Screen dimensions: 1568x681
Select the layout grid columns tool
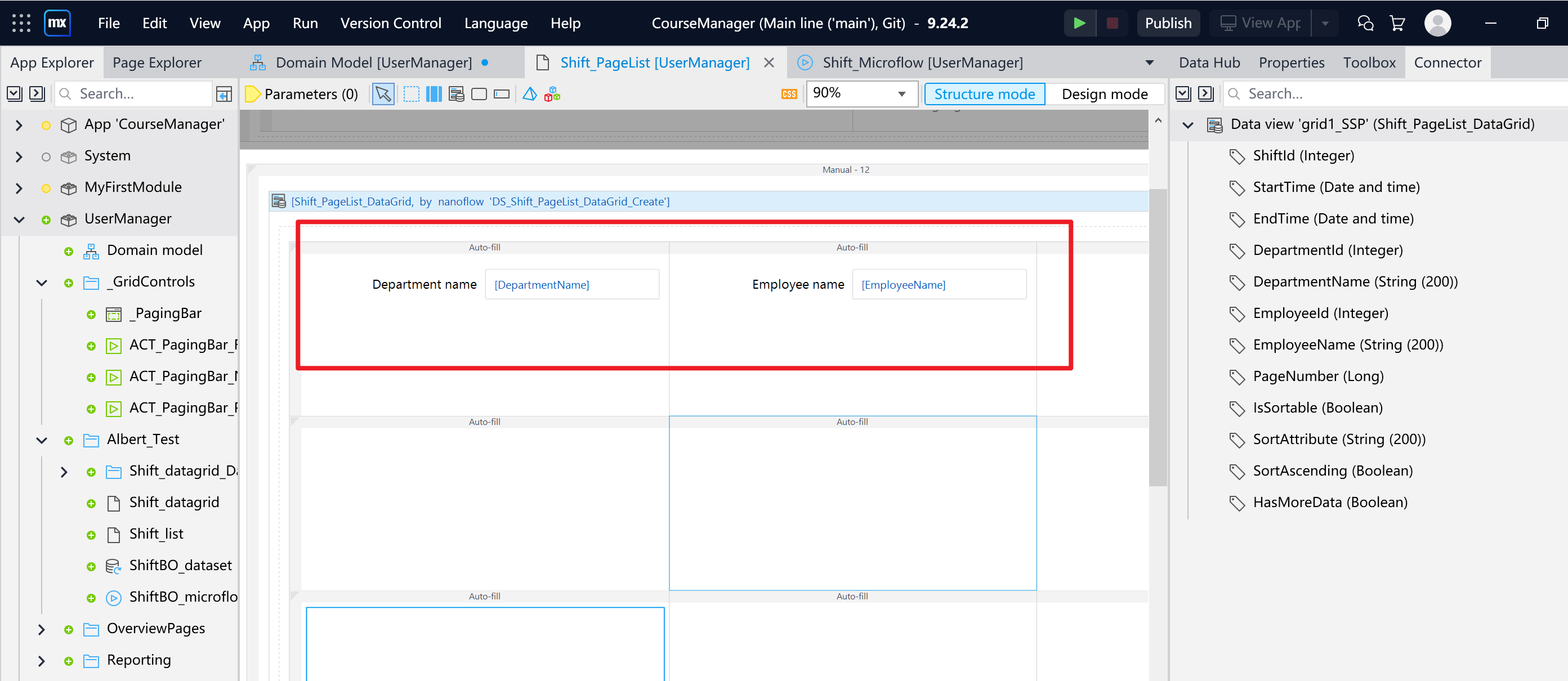(x=434, y=94)
